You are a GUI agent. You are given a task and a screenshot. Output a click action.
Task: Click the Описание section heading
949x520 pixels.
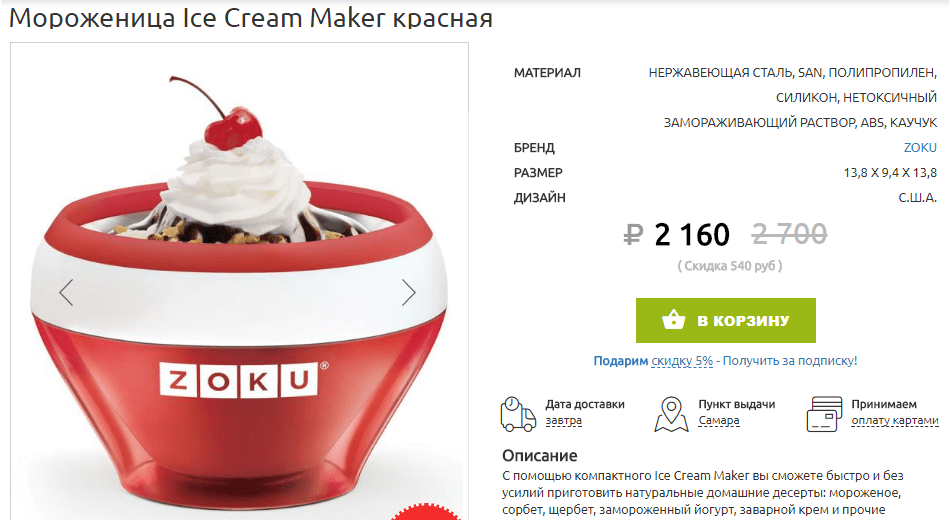click(x=540, y=455)
